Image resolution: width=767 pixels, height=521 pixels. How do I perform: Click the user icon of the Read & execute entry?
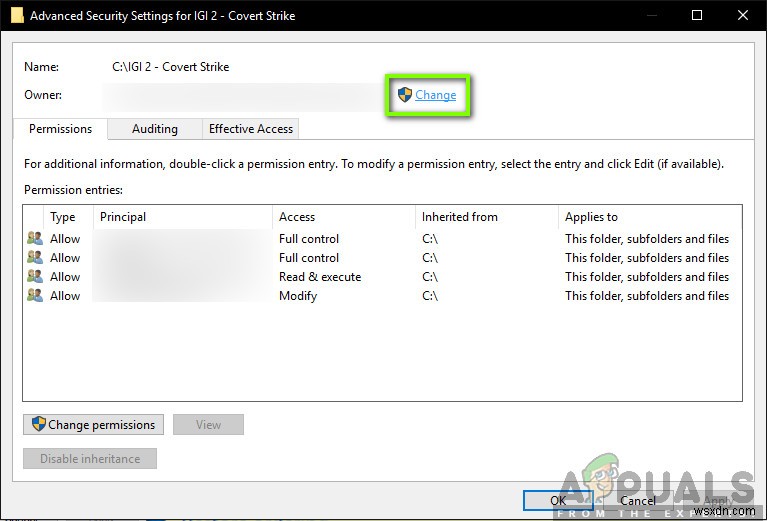pos(35,277)
